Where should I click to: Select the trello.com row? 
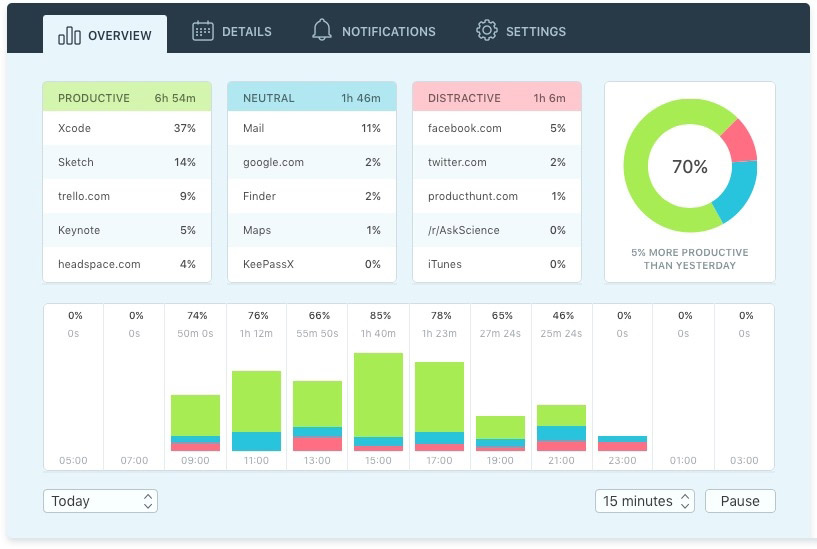pos(127,196)
